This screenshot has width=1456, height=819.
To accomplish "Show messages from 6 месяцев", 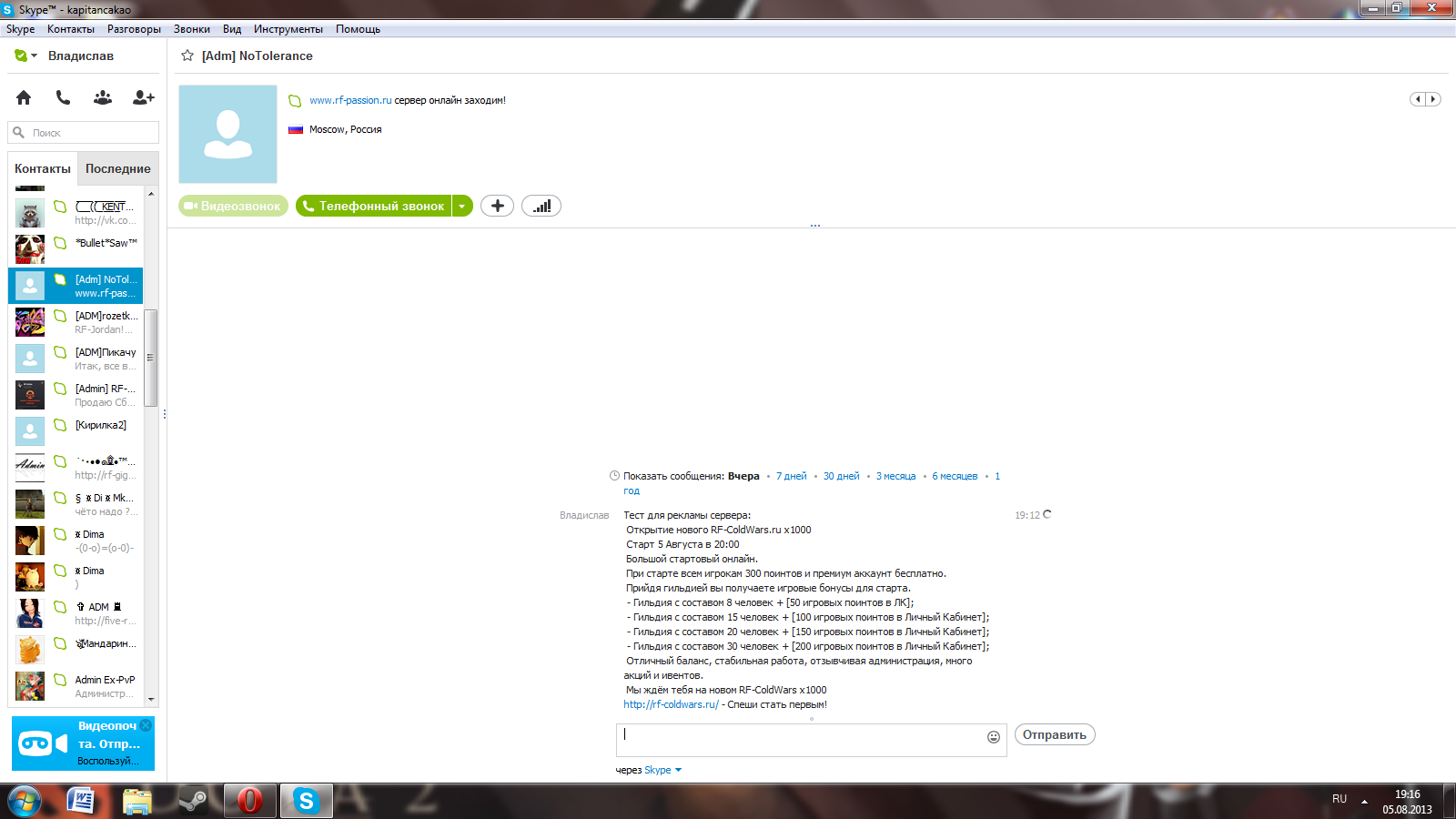I will point(955,476).
